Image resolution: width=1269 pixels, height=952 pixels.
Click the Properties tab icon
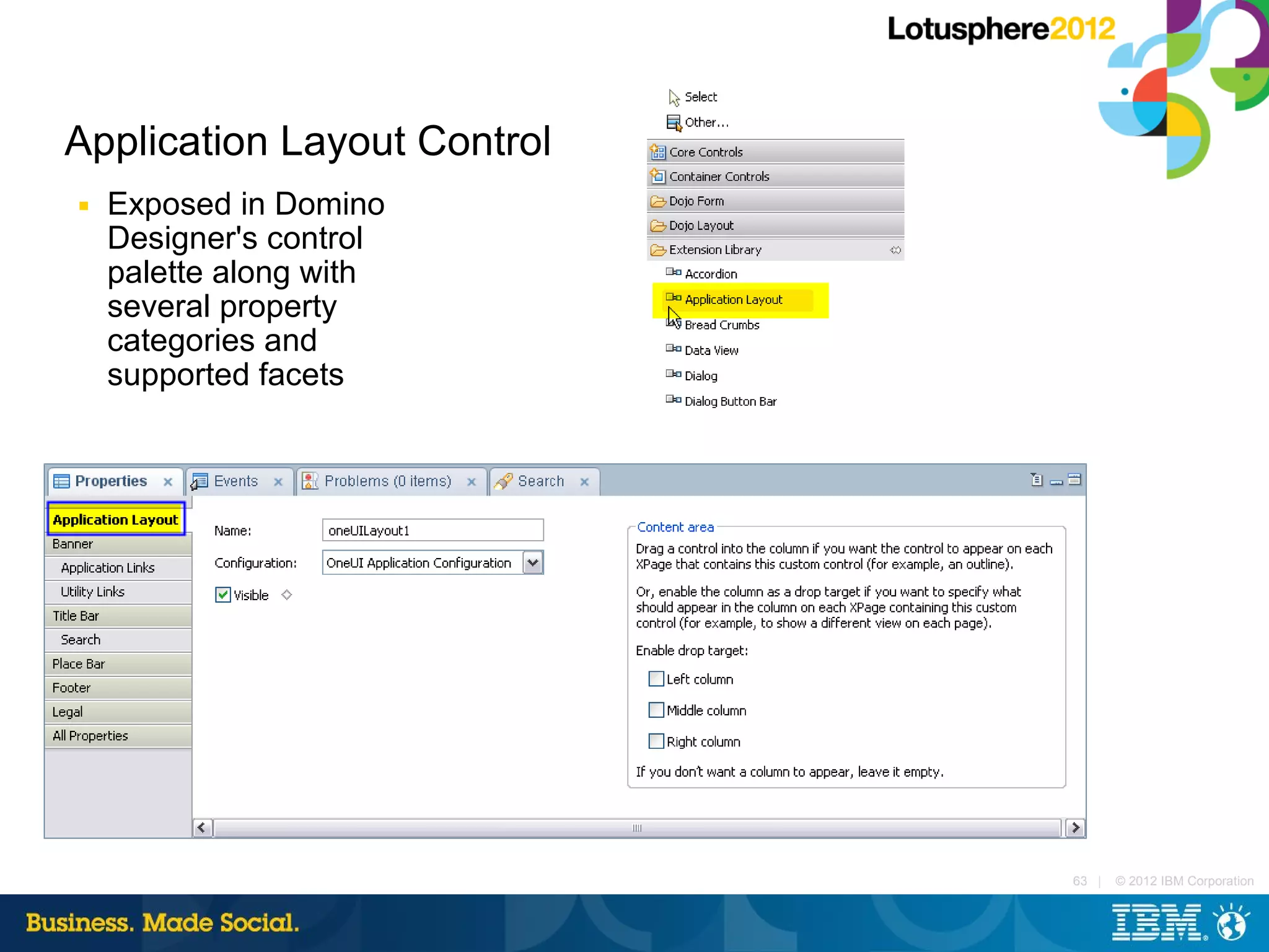coord(61,481)
